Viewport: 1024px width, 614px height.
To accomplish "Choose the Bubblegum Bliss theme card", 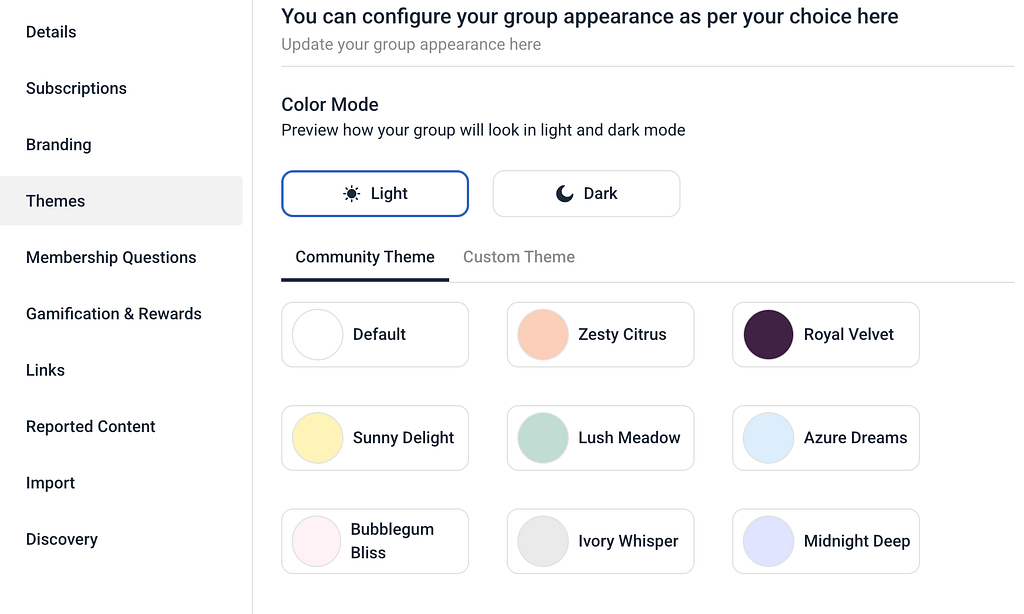I will pyautogui.click(x=375, y=541).
